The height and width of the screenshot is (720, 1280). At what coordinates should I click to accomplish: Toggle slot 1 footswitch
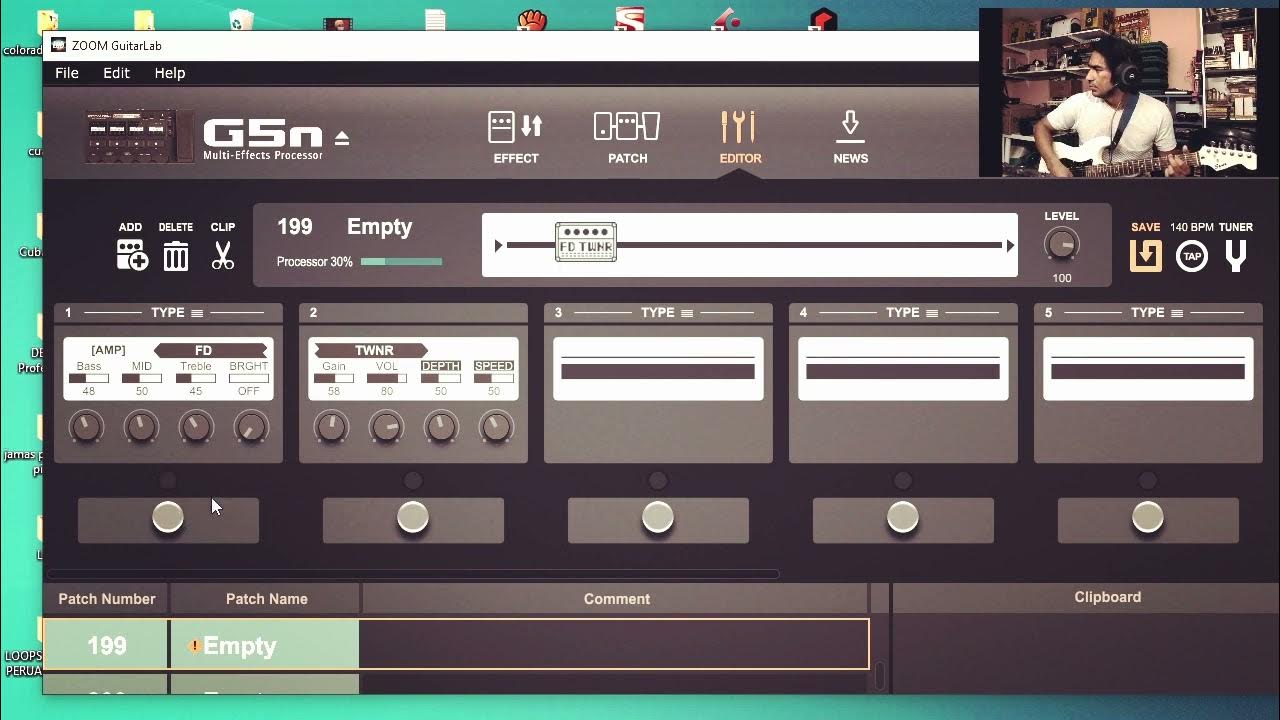[168, 518]
